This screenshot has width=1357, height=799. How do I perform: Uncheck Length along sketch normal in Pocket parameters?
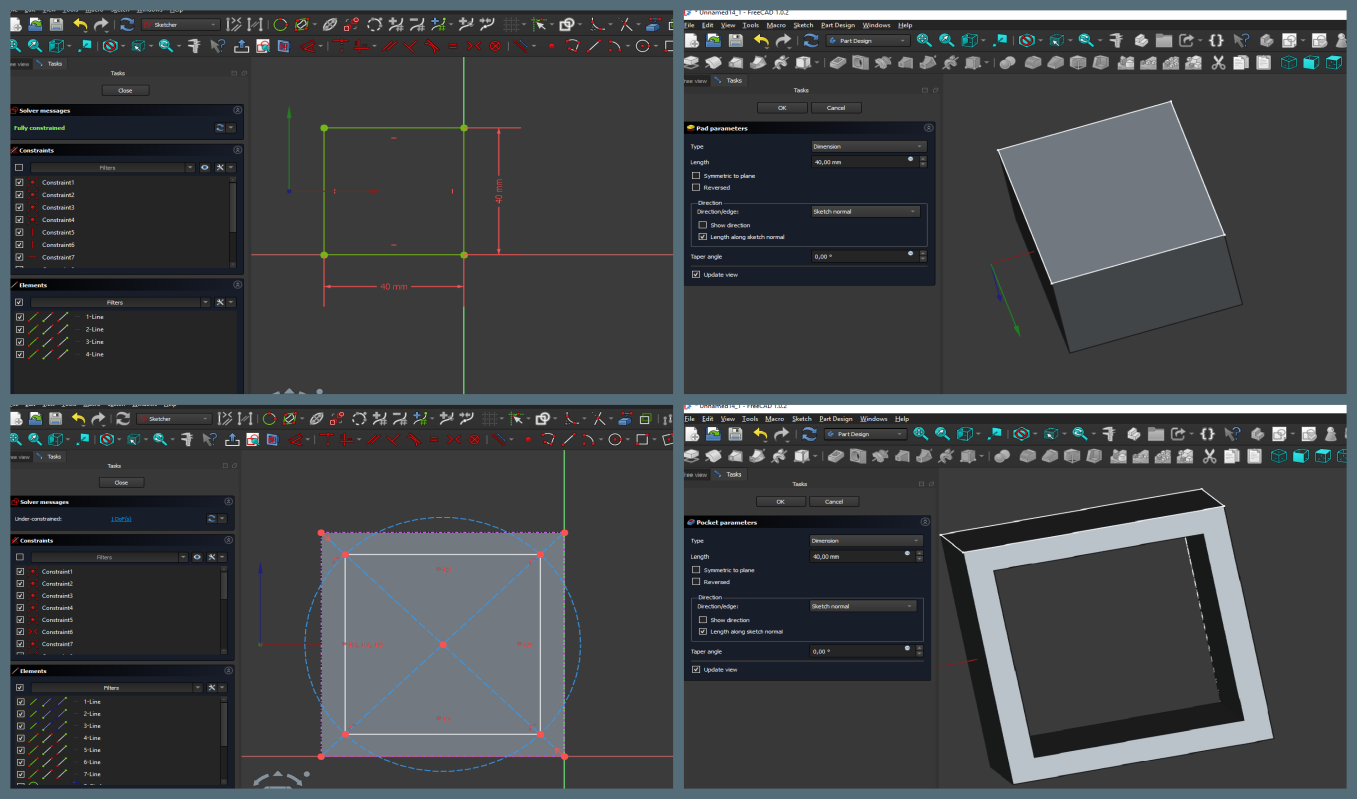click(x=703, y=631)
